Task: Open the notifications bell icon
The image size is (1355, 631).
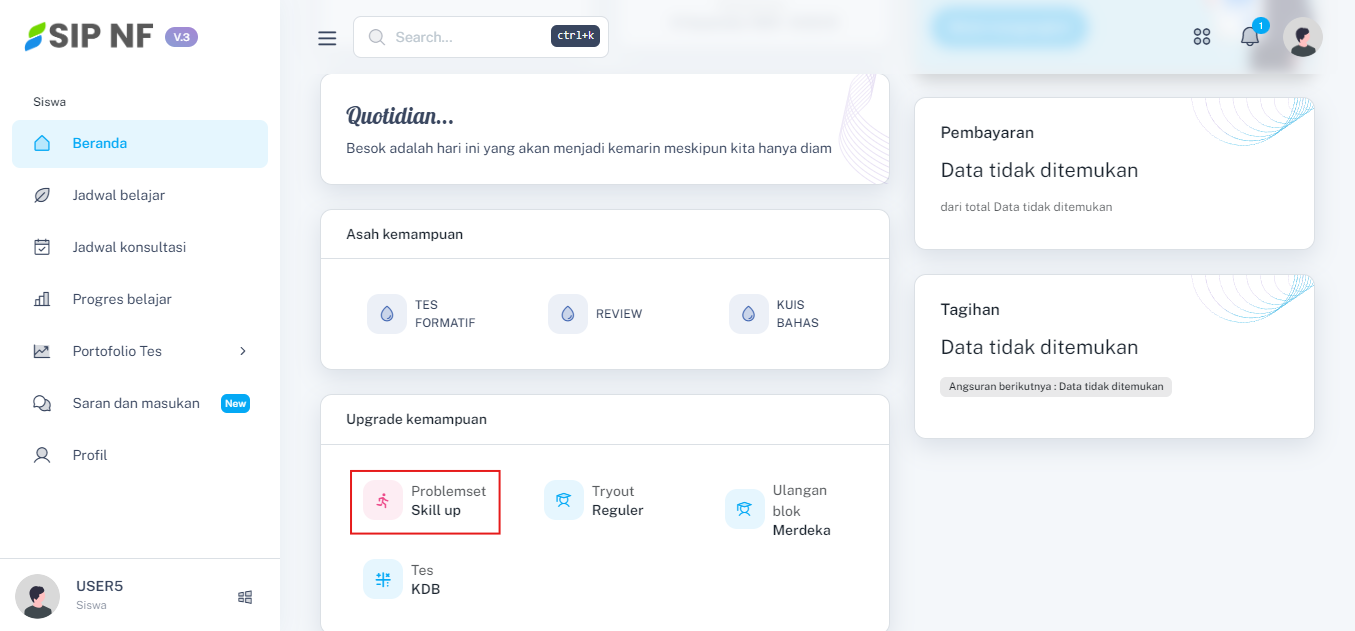Action: pyautogui.click(x=1250, y=37)
